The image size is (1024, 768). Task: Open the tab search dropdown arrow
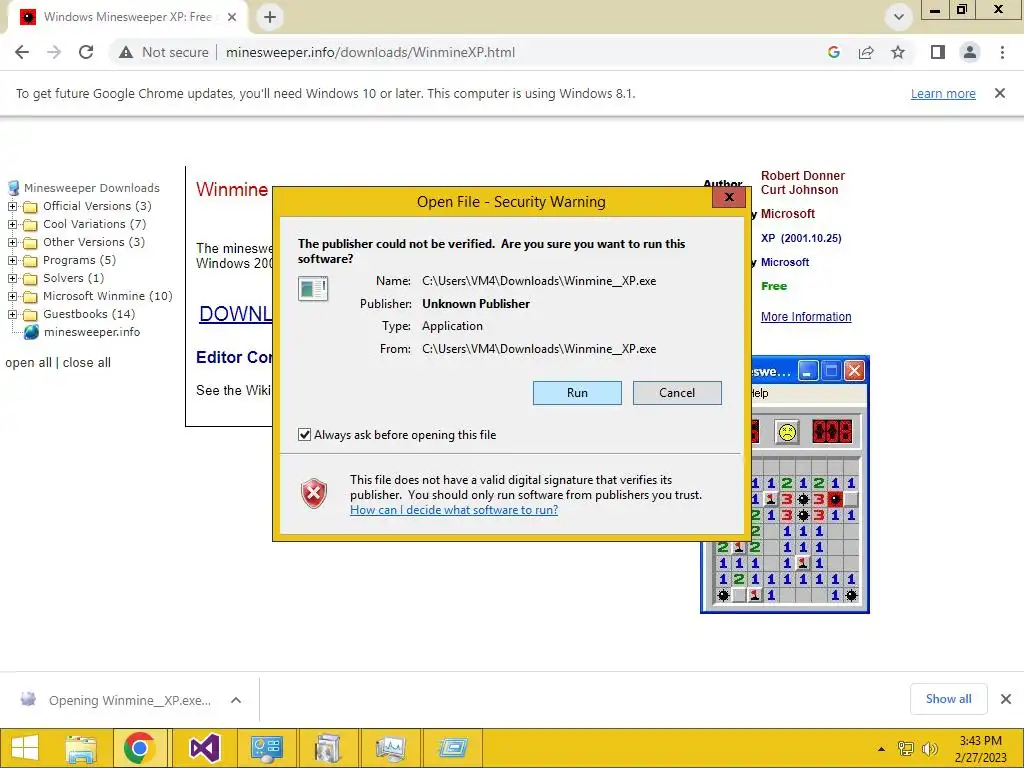(x=899, y=17)
